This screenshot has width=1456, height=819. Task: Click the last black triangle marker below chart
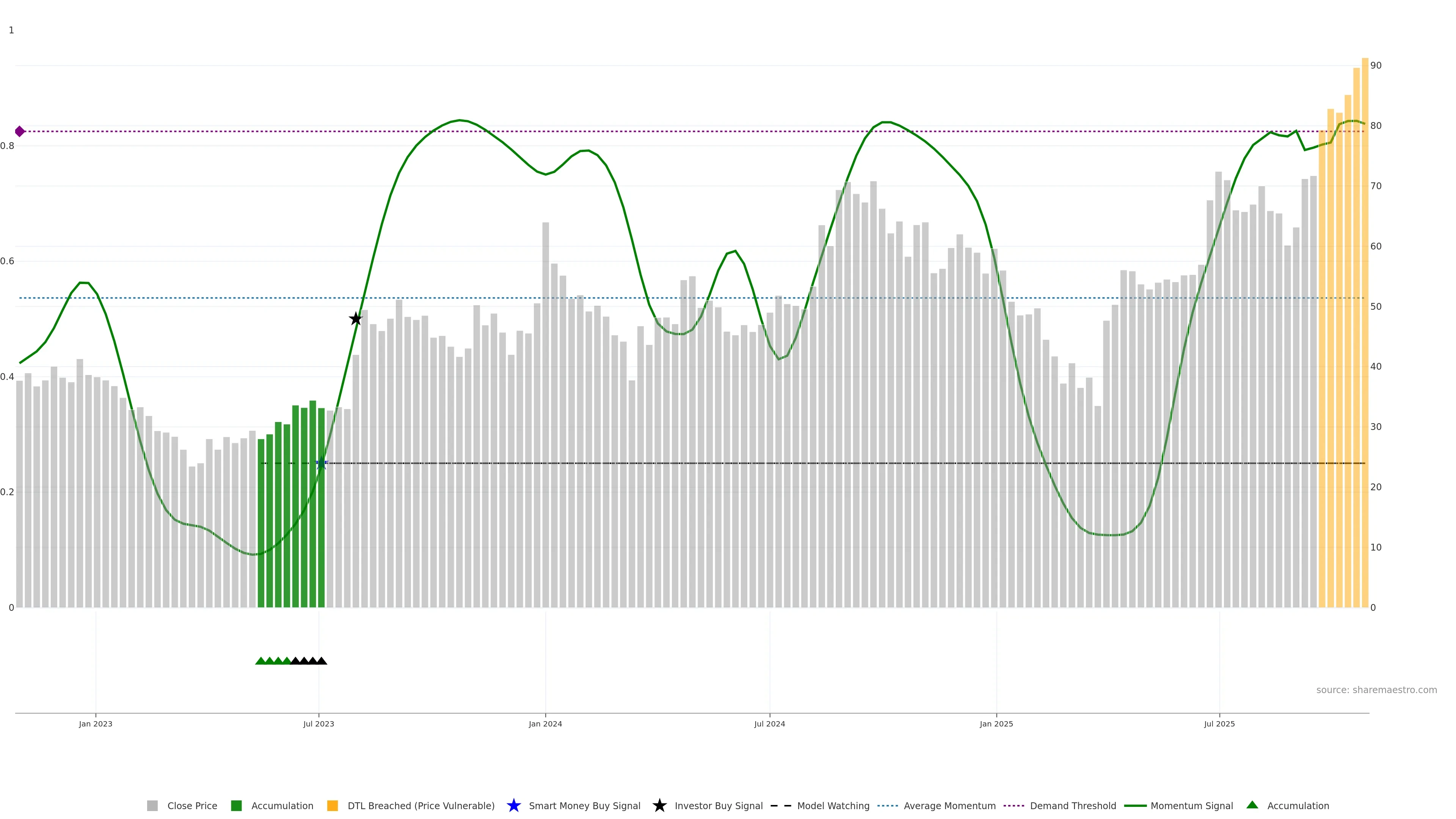(x=322, y=661)
